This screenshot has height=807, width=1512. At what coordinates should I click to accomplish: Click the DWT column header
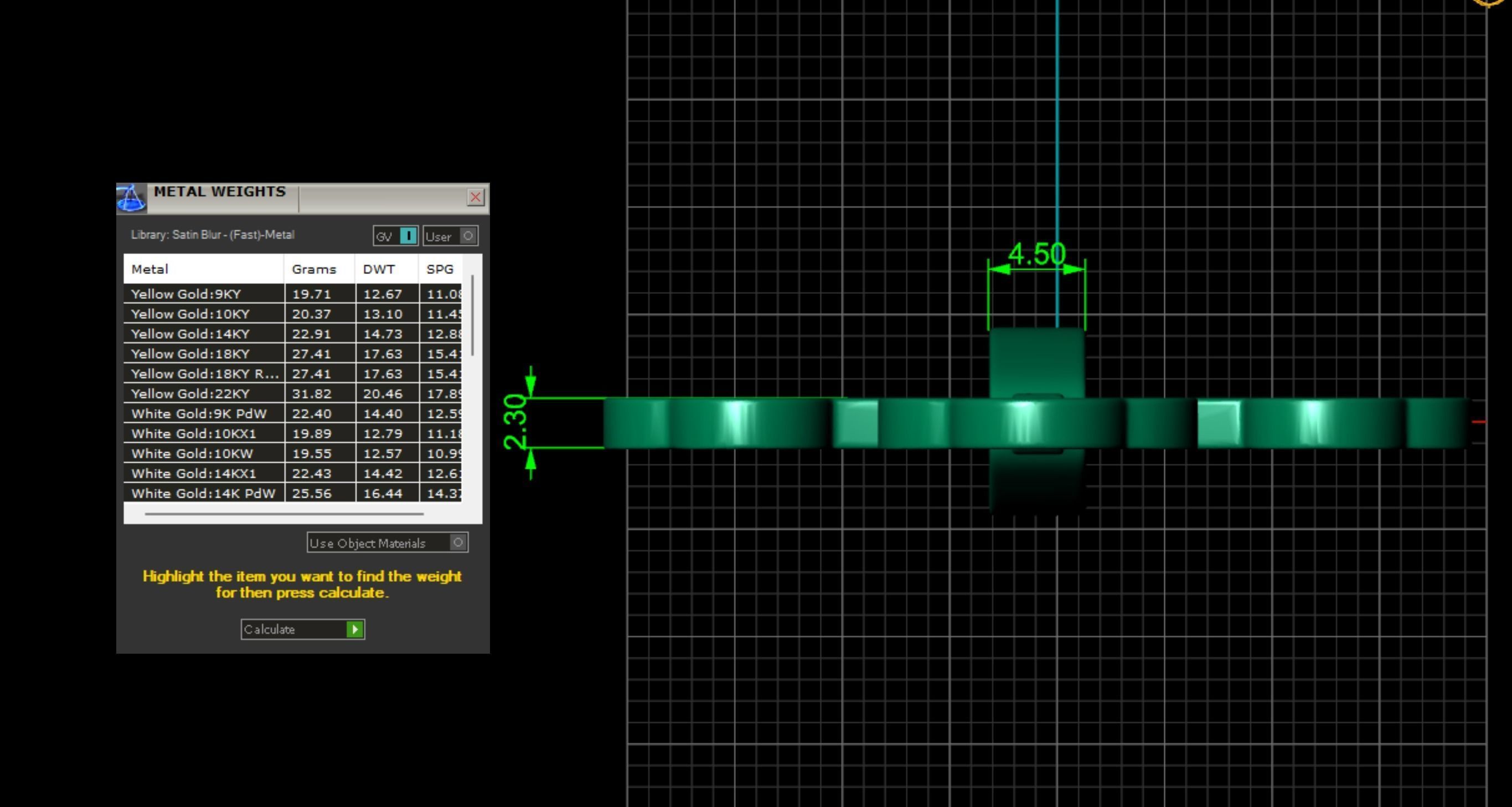click(379, 270)
